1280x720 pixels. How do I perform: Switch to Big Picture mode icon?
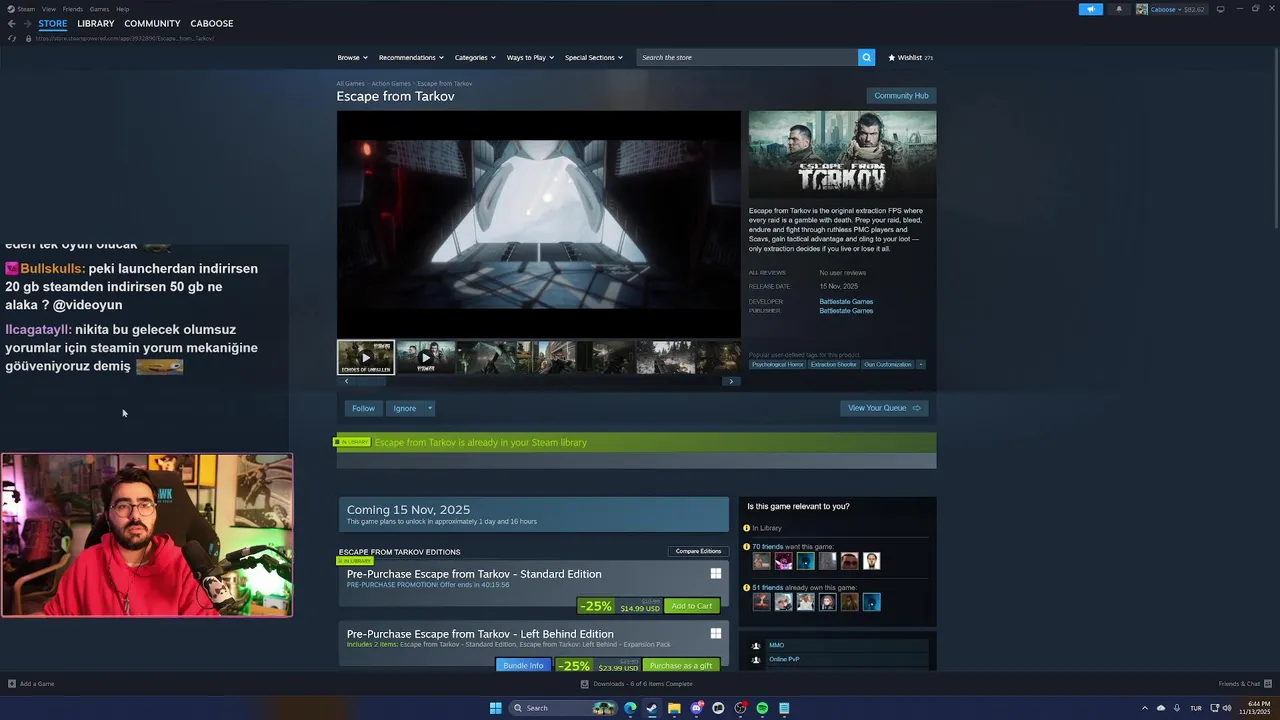(1220, 9)
